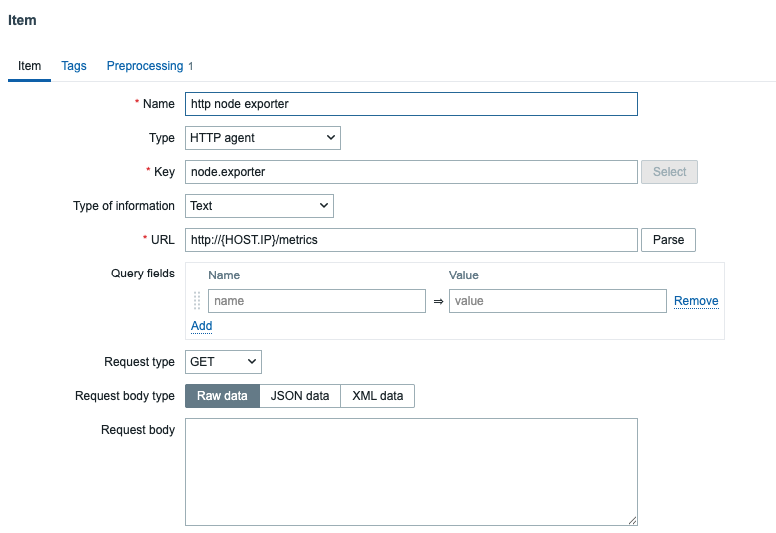Screen dimensions: 776x533
Task: Click inside the Request body textarea
Action: (x=411, y=471)
